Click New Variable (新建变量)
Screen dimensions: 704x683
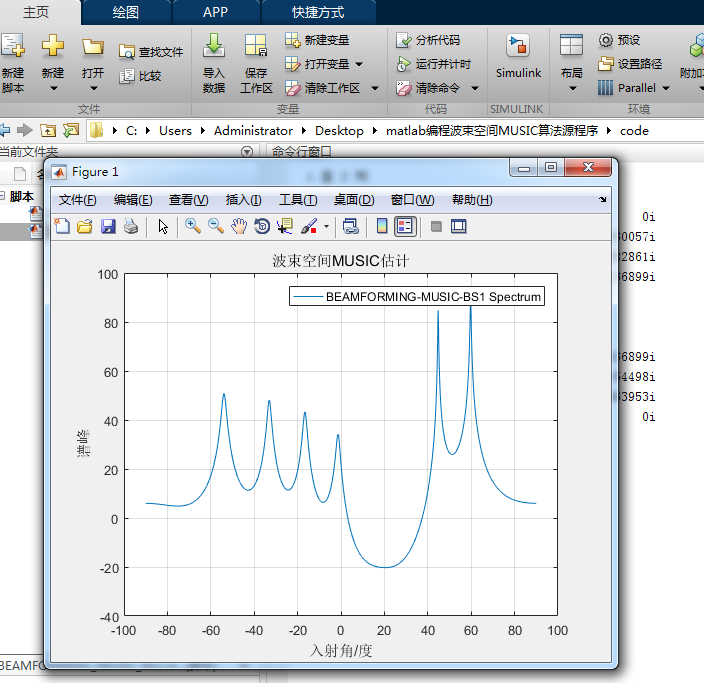[317, 40]
